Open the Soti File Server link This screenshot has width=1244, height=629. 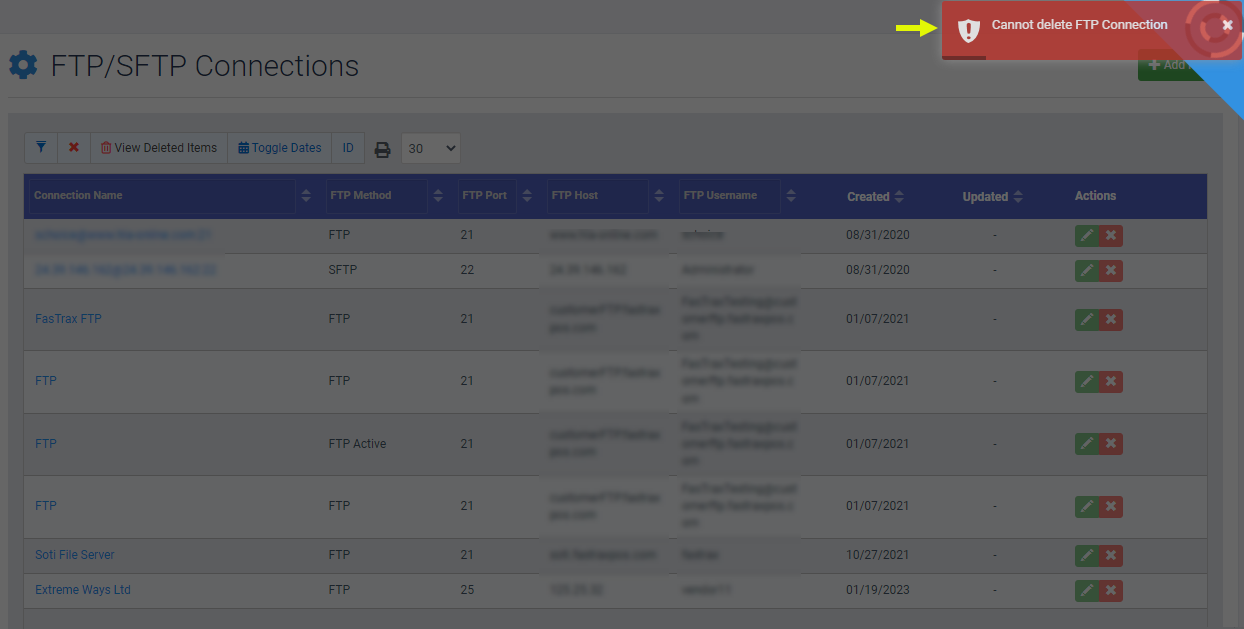(x=75, y=555)
